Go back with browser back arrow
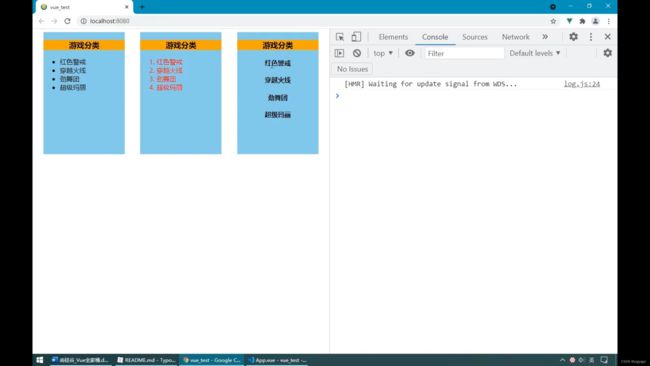The image size is (650, 366). coord(41,21)
